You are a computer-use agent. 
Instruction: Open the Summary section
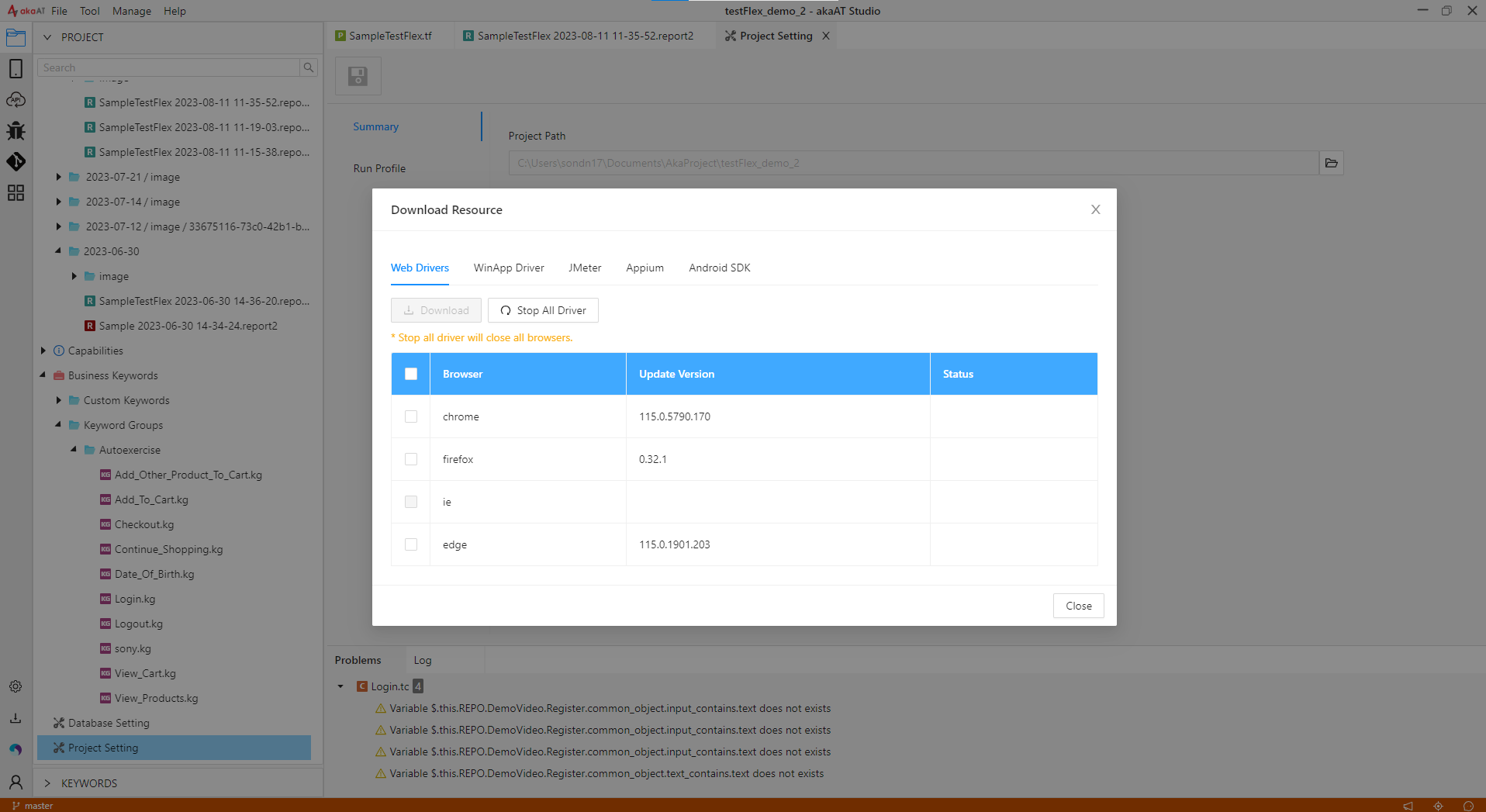coord(375,126)
